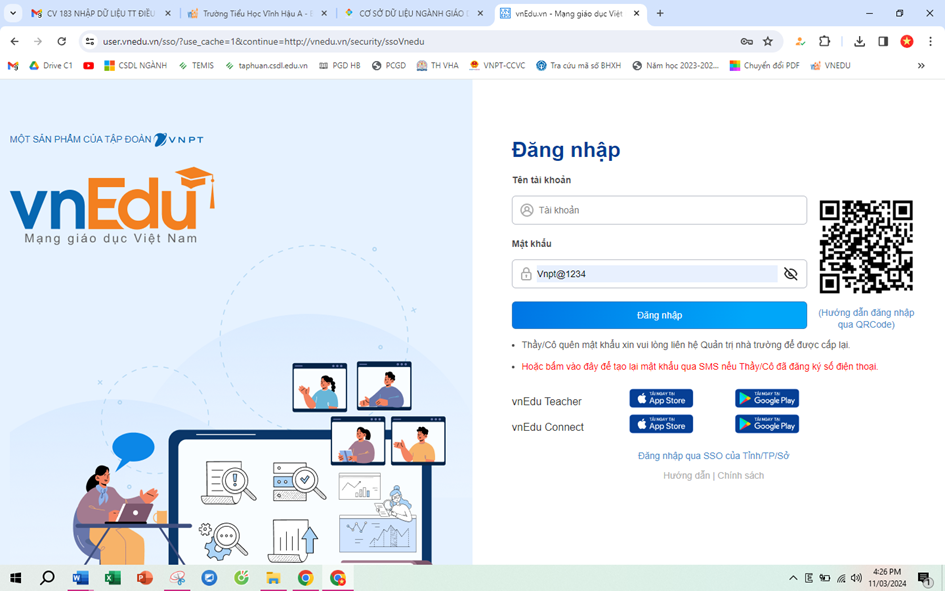Open the YouTube bookmark
The height and width of the screenshot is (591, 945).
coord(89,66)
